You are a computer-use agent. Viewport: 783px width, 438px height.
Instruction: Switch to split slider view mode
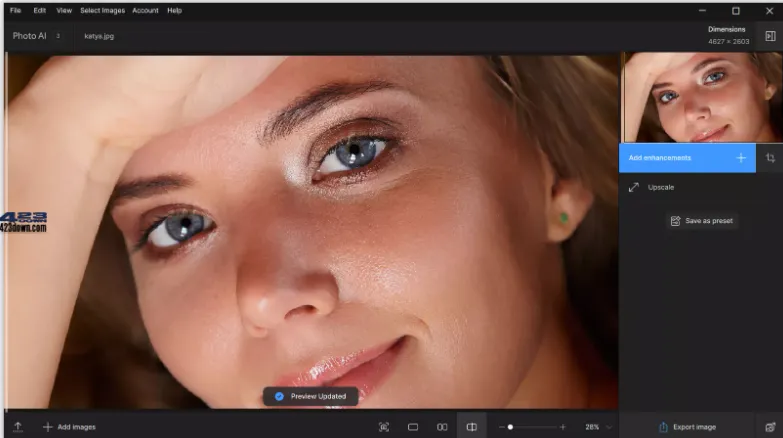(471, 427)
